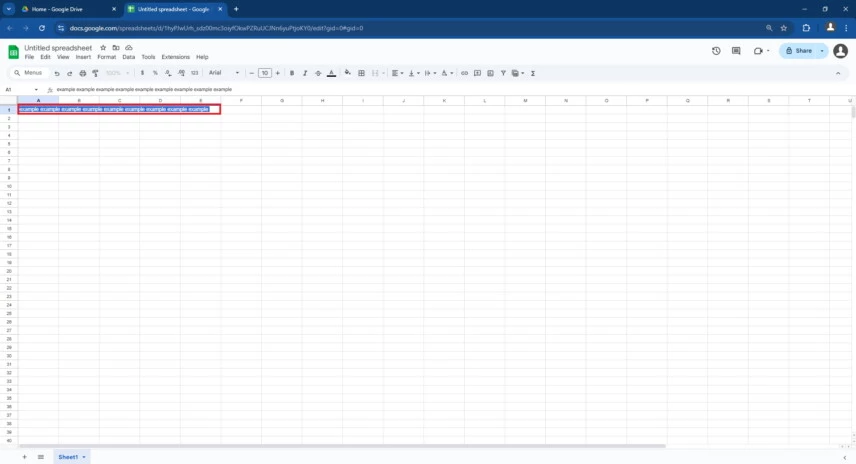Click the merge cells icon
The image size is (856, 464).
tap(375, 73)
